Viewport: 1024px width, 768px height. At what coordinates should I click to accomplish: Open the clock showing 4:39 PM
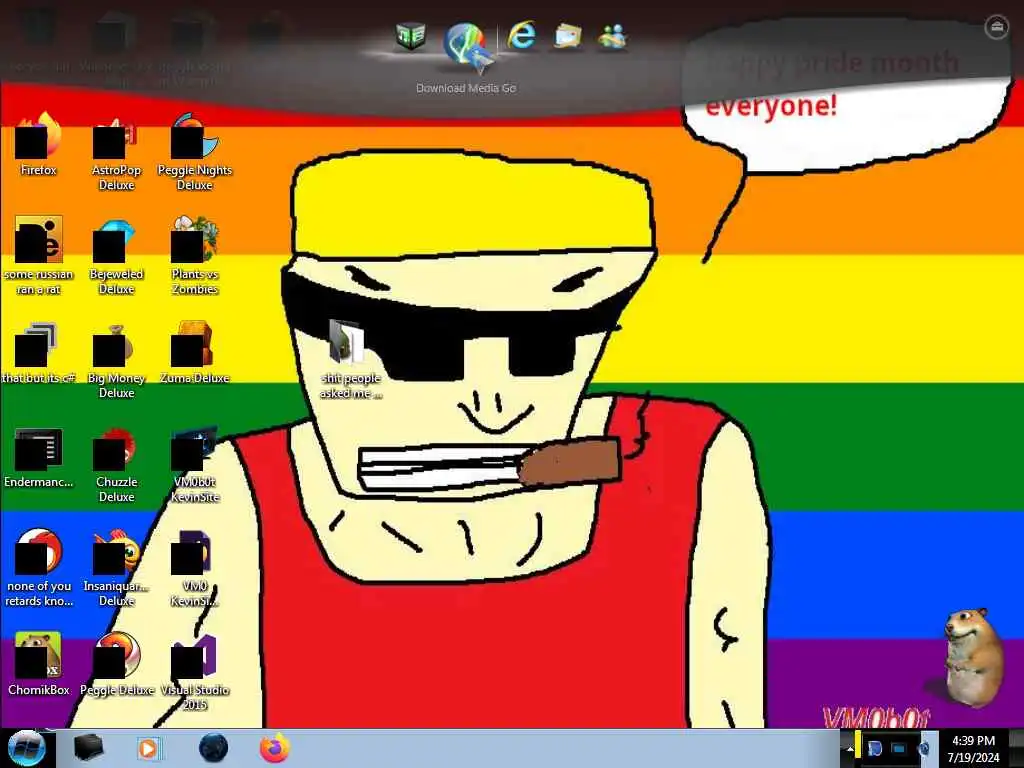[x=973, y=748]
